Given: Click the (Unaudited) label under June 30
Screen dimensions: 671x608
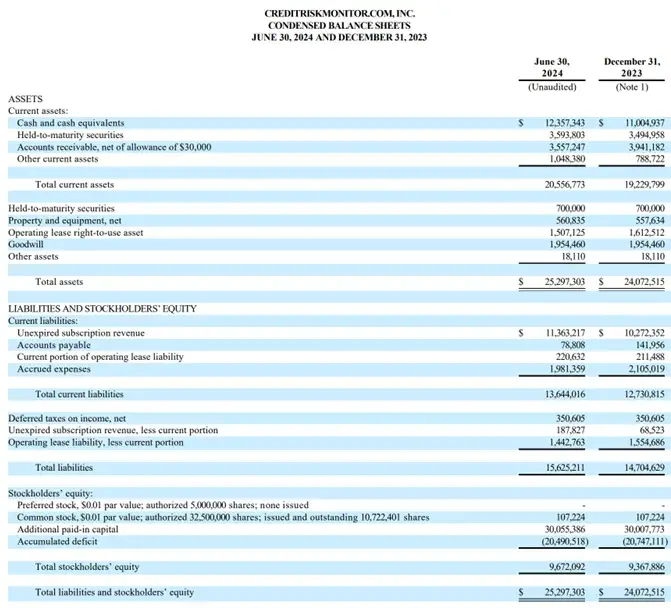Looking at the screenshot, I should point(551,88).
